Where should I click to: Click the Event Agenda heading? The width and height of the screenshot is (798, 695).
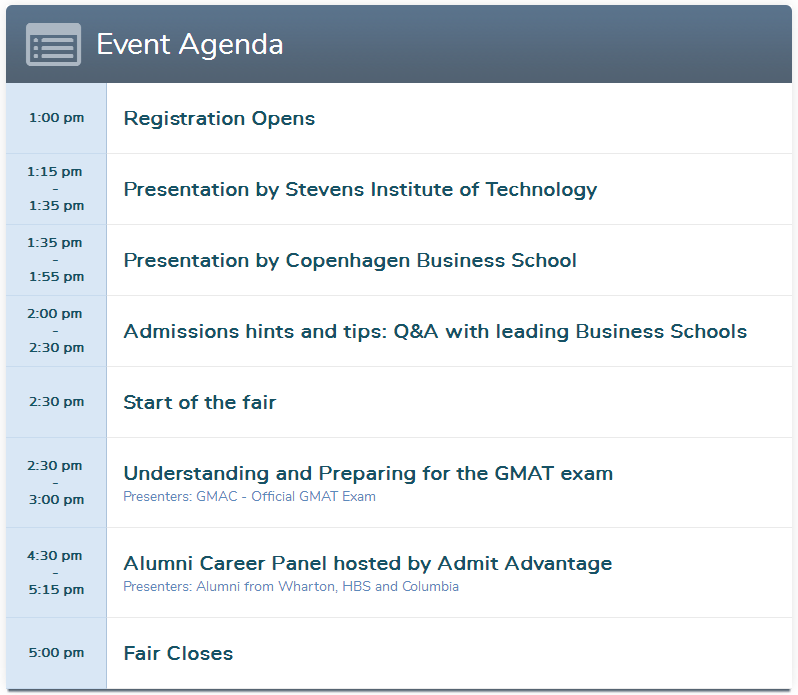189,45
